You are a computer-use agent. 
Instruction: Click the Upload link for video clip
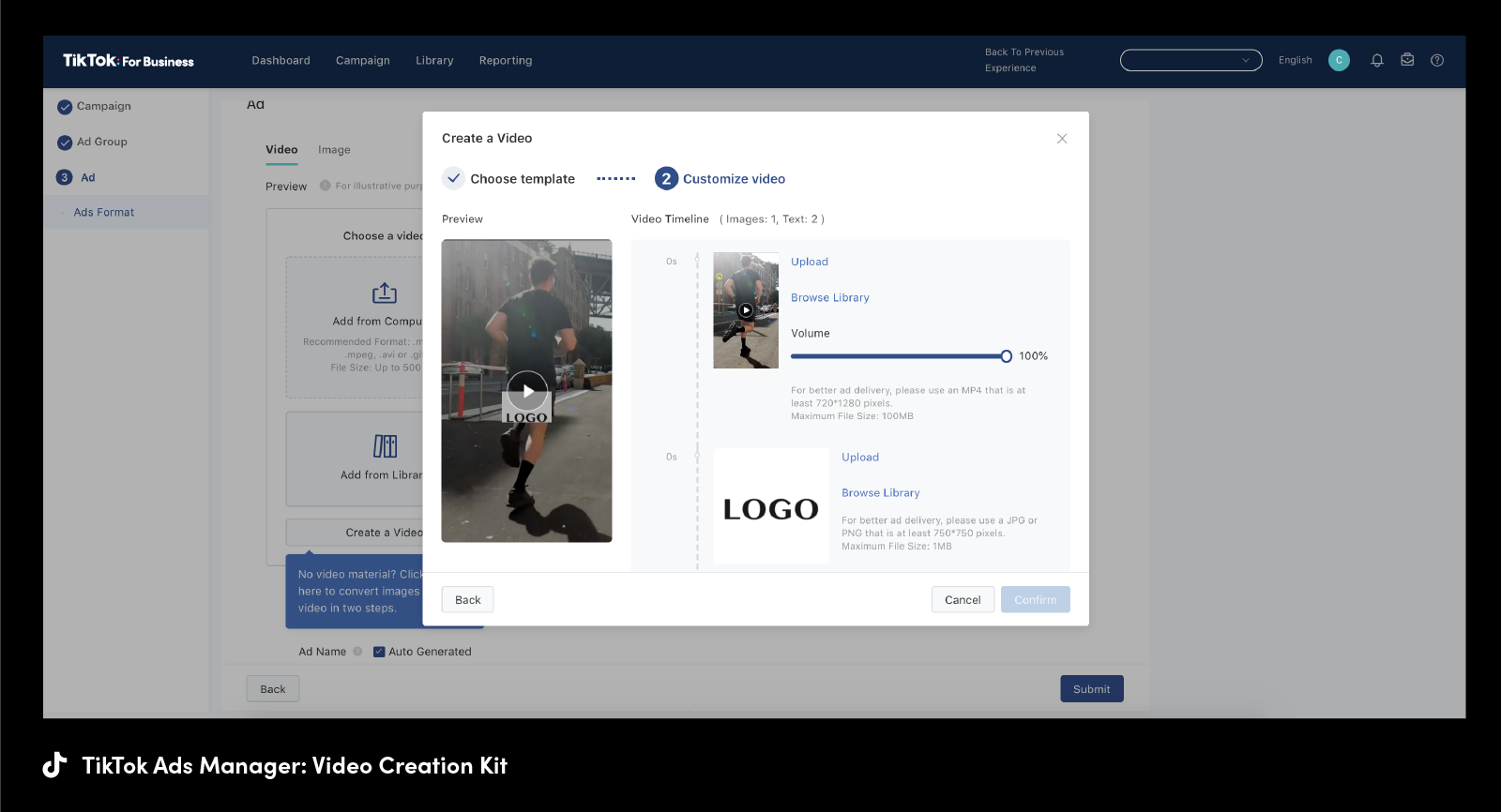[x=809, y=263]
